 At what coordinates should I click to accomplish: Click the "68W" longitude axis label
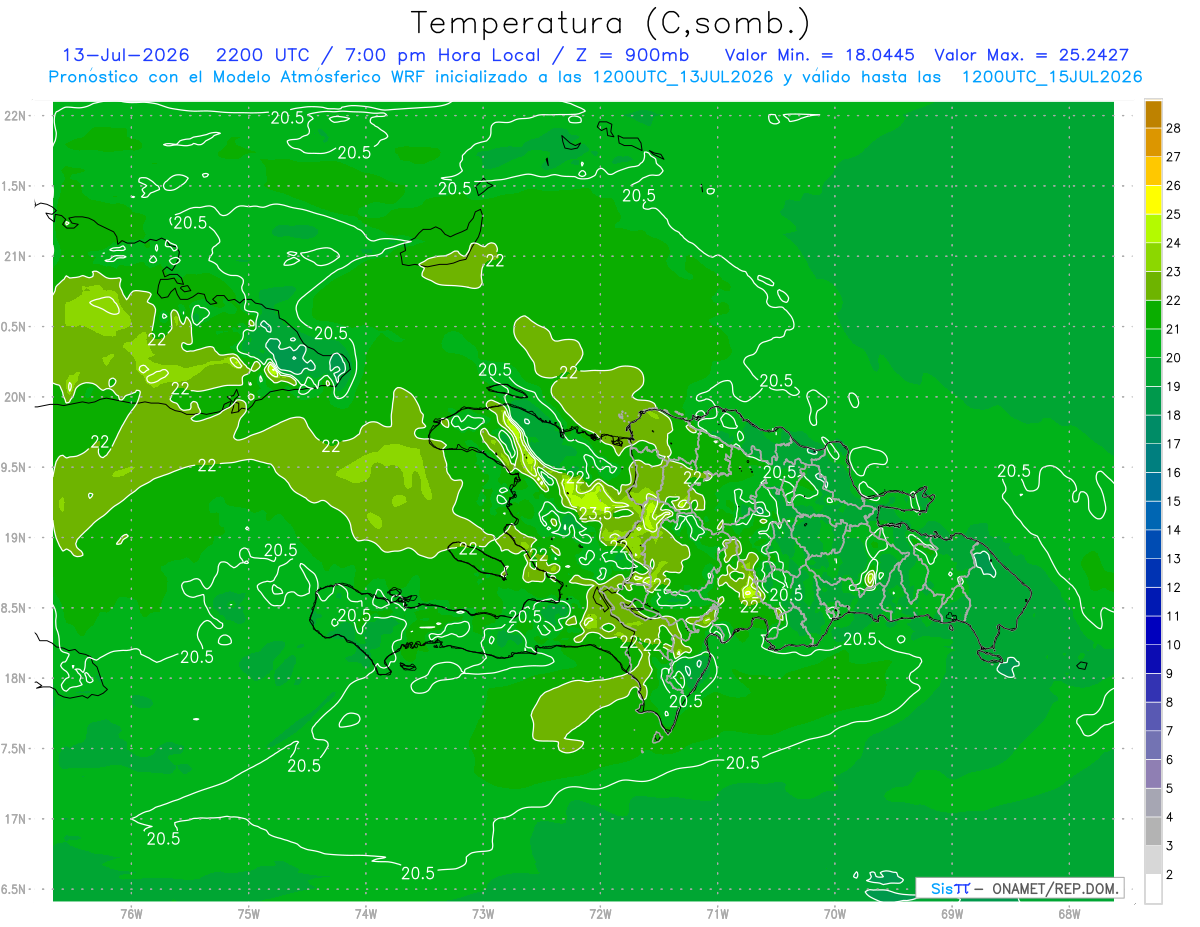[x=1069, y=914]
